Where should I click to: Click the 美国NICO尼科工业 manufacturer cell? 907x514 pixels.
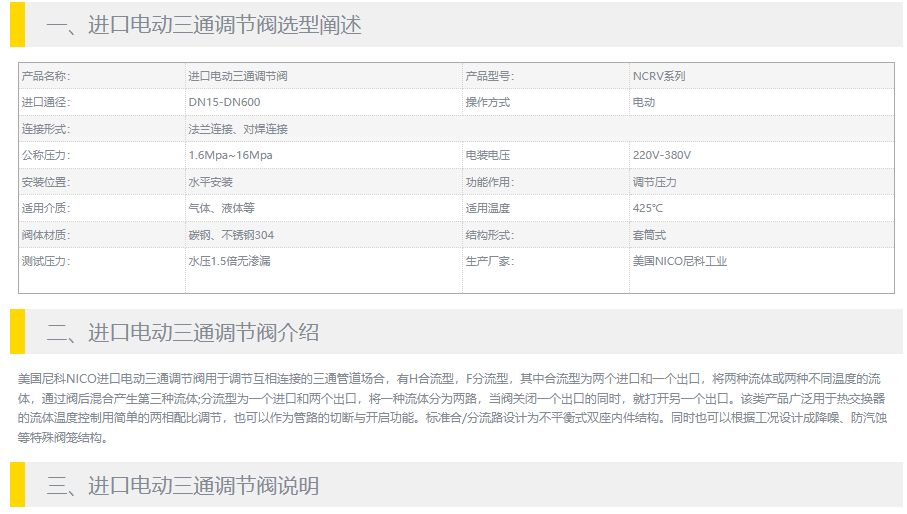[679, 261]
